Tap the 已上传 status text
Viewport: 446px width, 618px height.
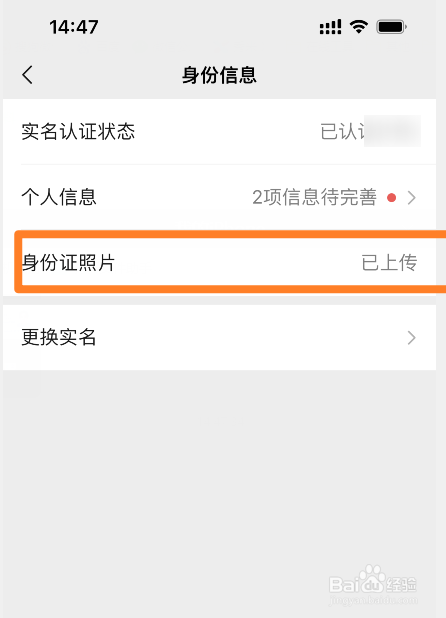pyautogui.click(x=389, y=263)
